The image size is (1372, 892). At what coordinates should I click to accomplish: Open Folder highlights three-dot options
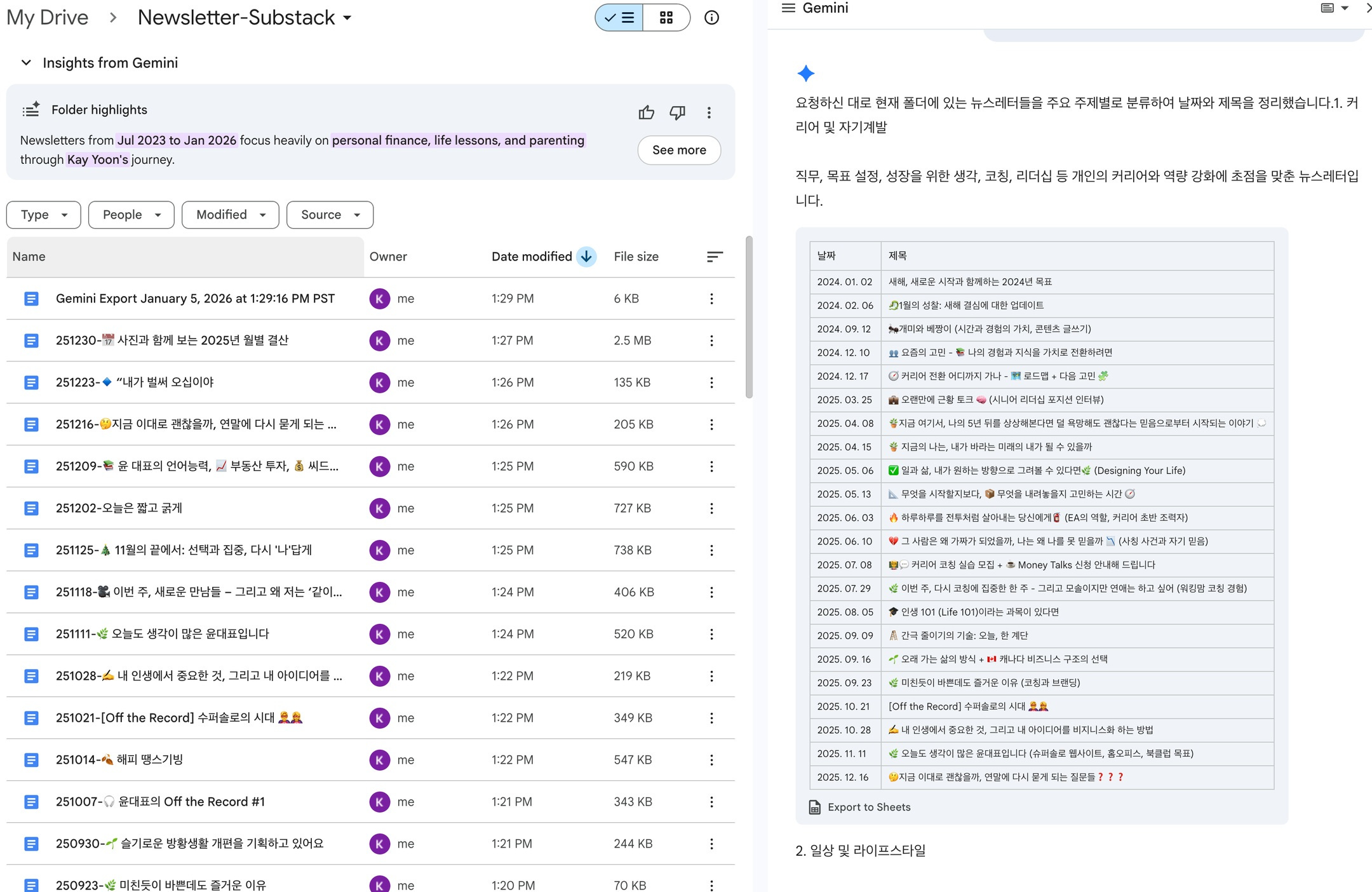pyautogui.click(x=709, y=113)
